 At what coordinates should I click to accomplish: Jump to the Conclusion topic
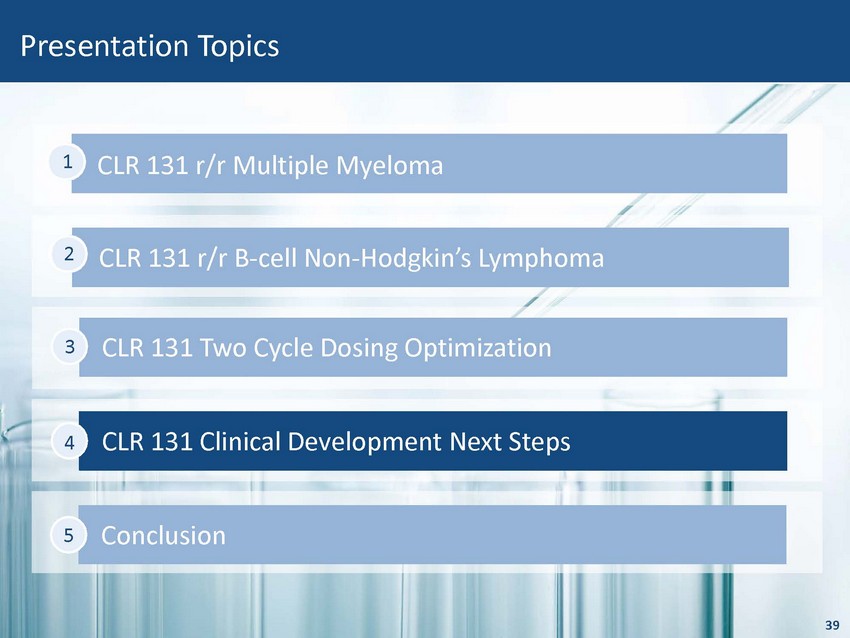[164, 535]
